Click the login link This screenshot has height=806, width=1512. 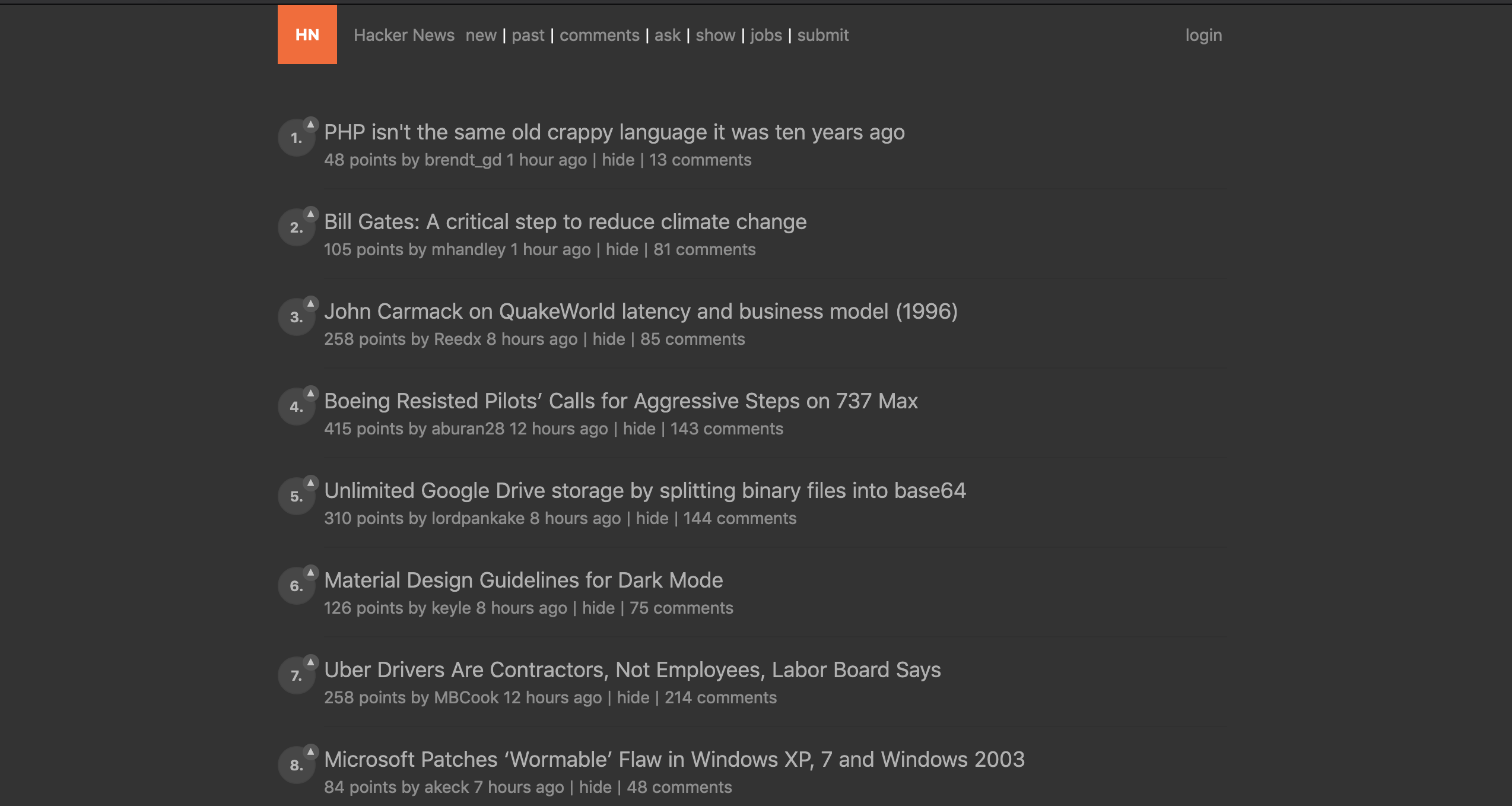point(1203,34)
